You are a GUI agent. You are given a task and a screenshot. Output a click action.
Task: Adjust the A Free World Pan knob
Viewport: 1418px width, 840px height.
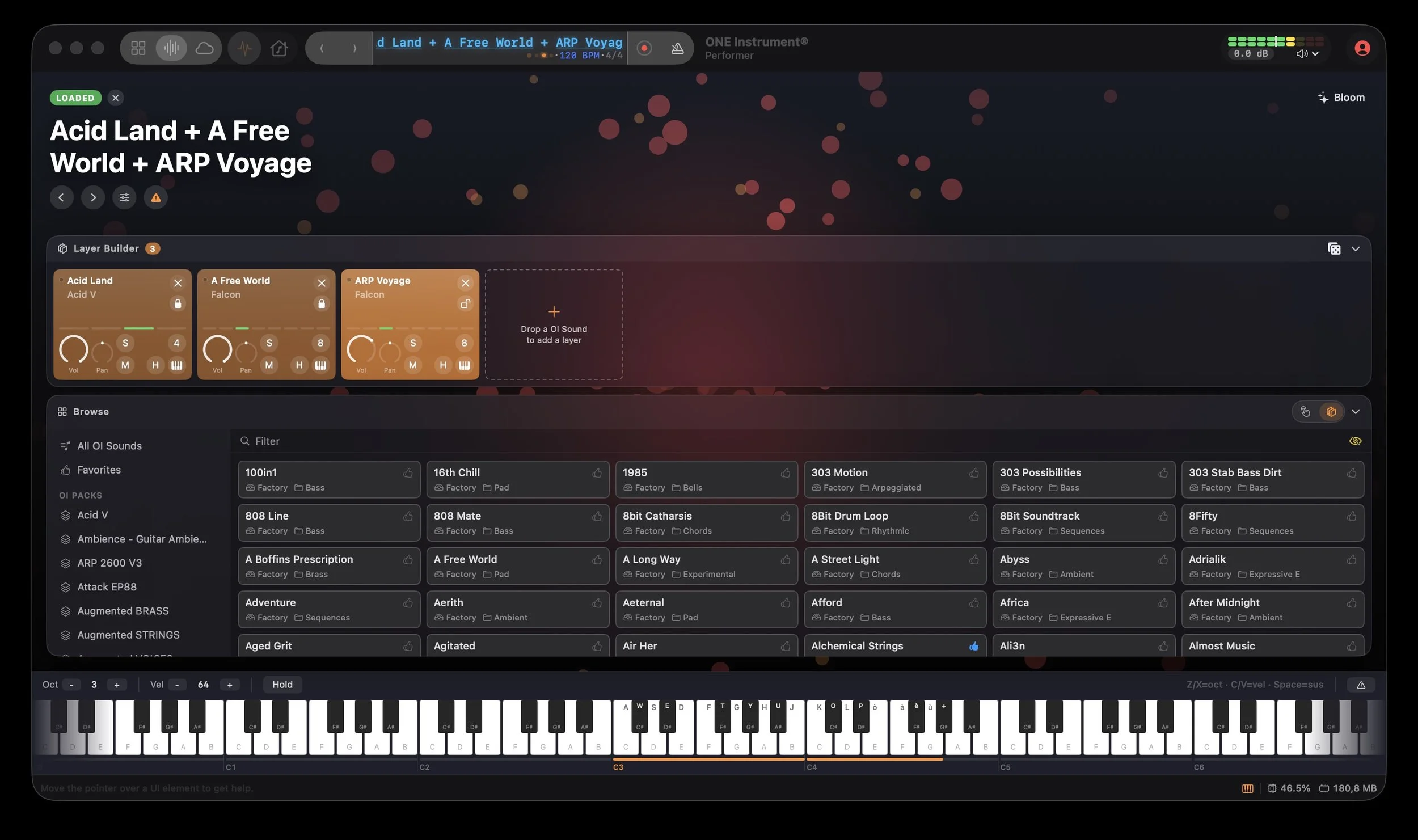click(246, 353)
